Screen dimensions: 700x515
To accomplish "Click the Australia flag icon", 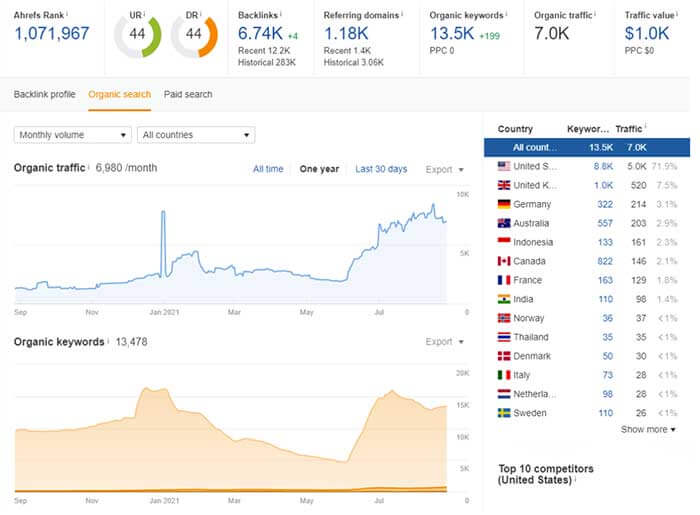I will [x=504, y=223].
